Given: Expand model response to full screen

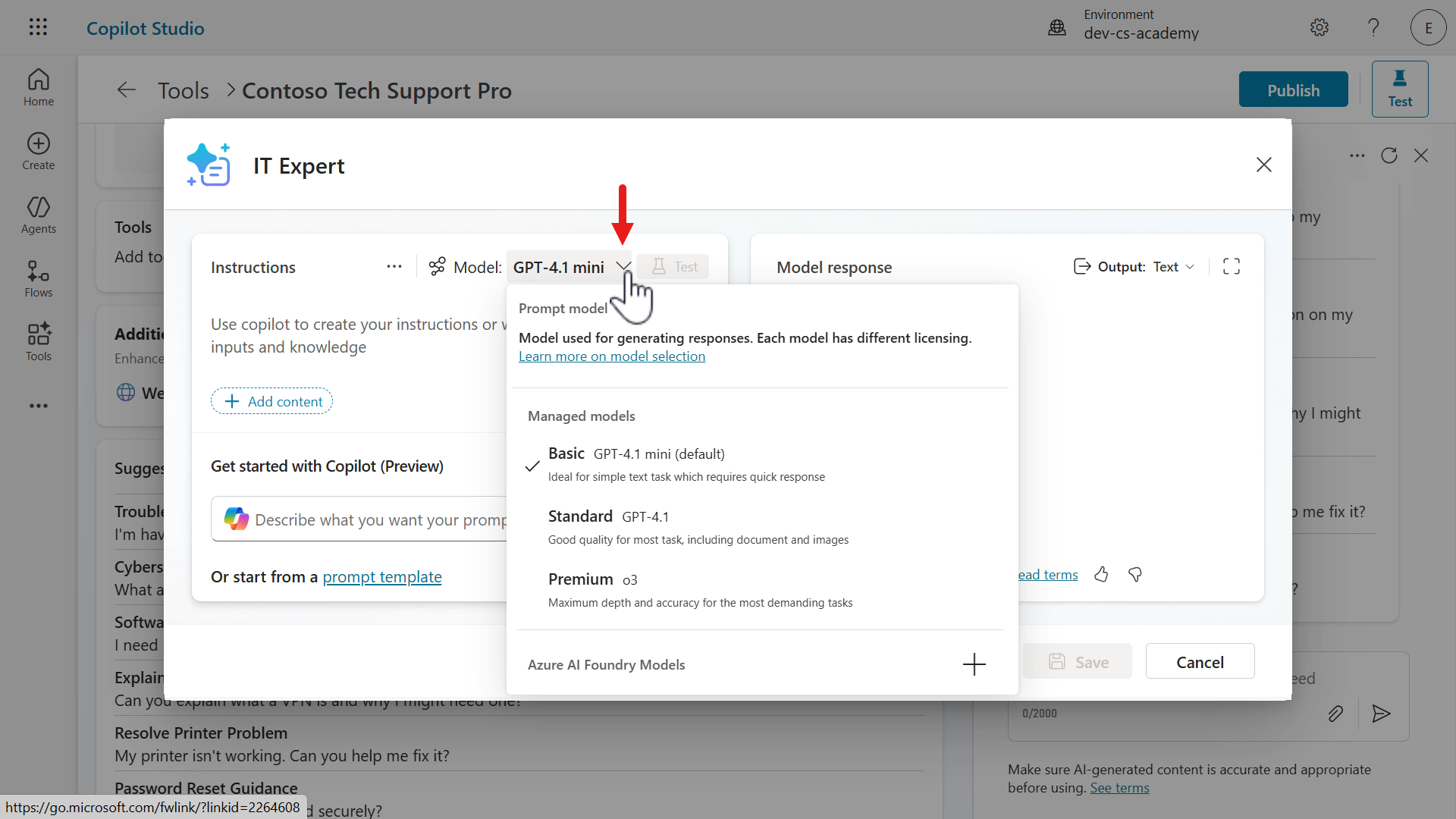Looking at the screenshot, I should point(1232,266).
